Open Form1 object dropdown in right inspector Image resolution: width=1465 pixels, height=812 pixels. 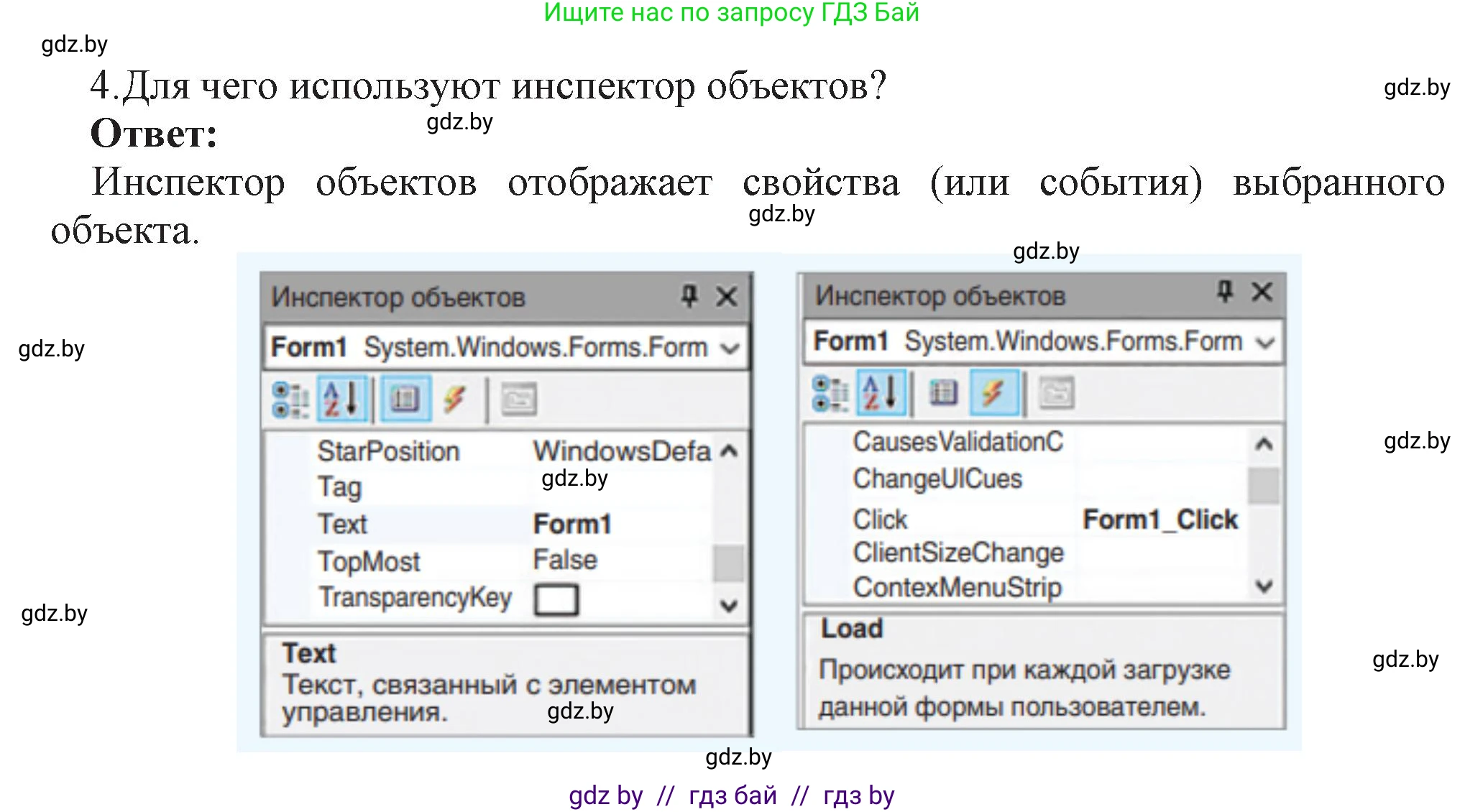coord(1265,343)
